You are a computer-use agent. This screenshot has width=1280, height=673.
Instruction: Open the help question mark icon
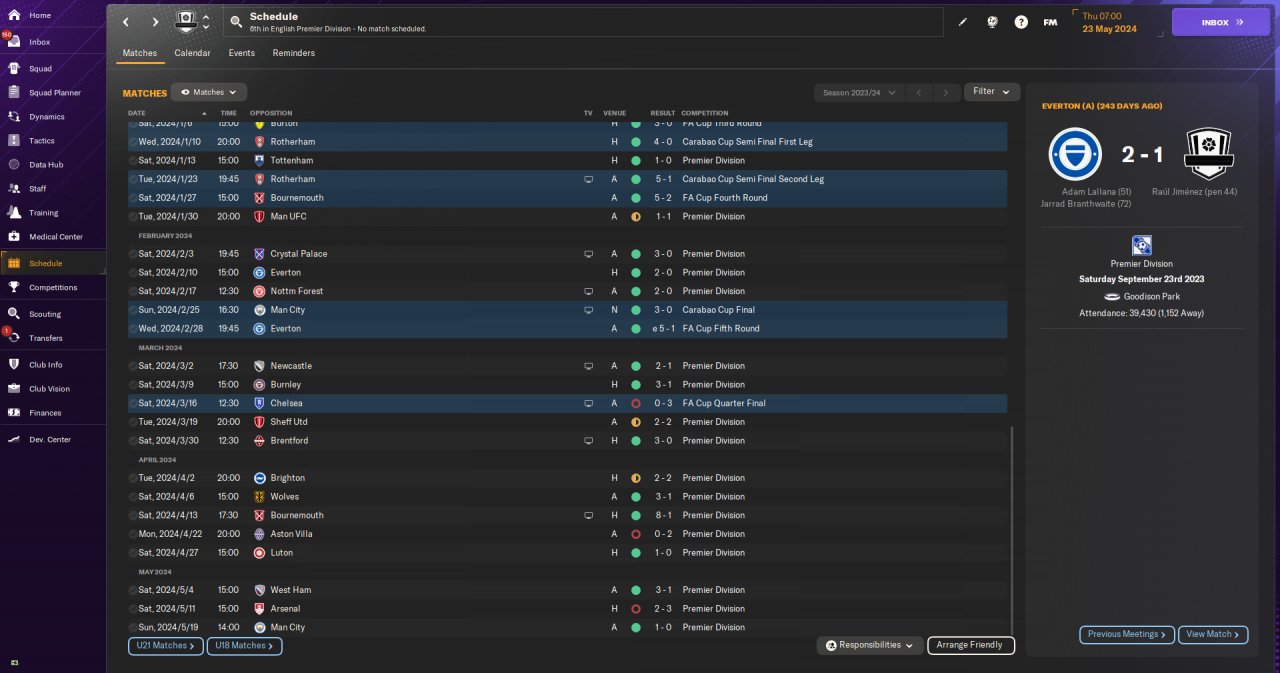[x=1021, y=22]
